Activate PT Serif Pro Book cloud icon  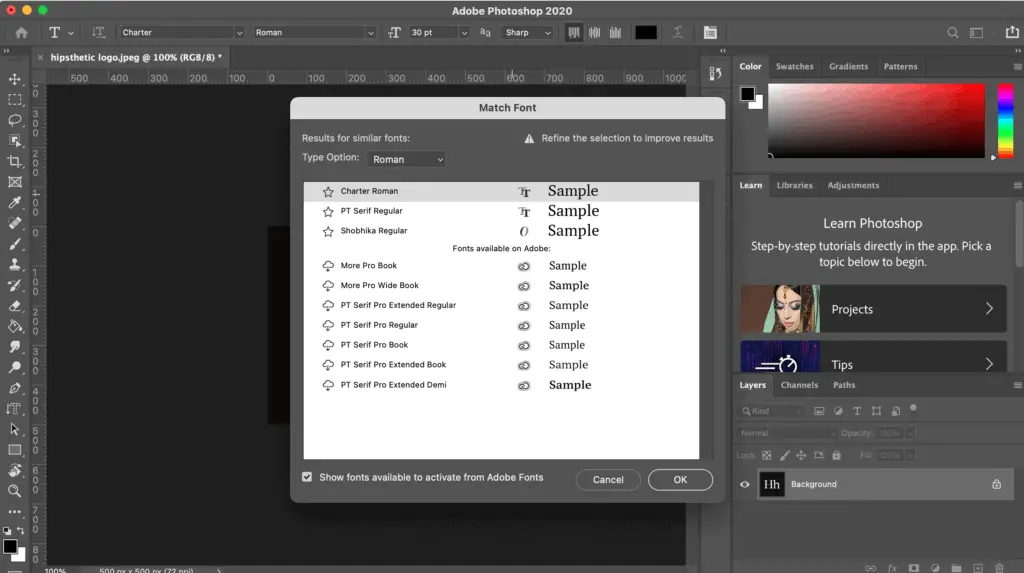pyautogui.click(x=328, y=345)
